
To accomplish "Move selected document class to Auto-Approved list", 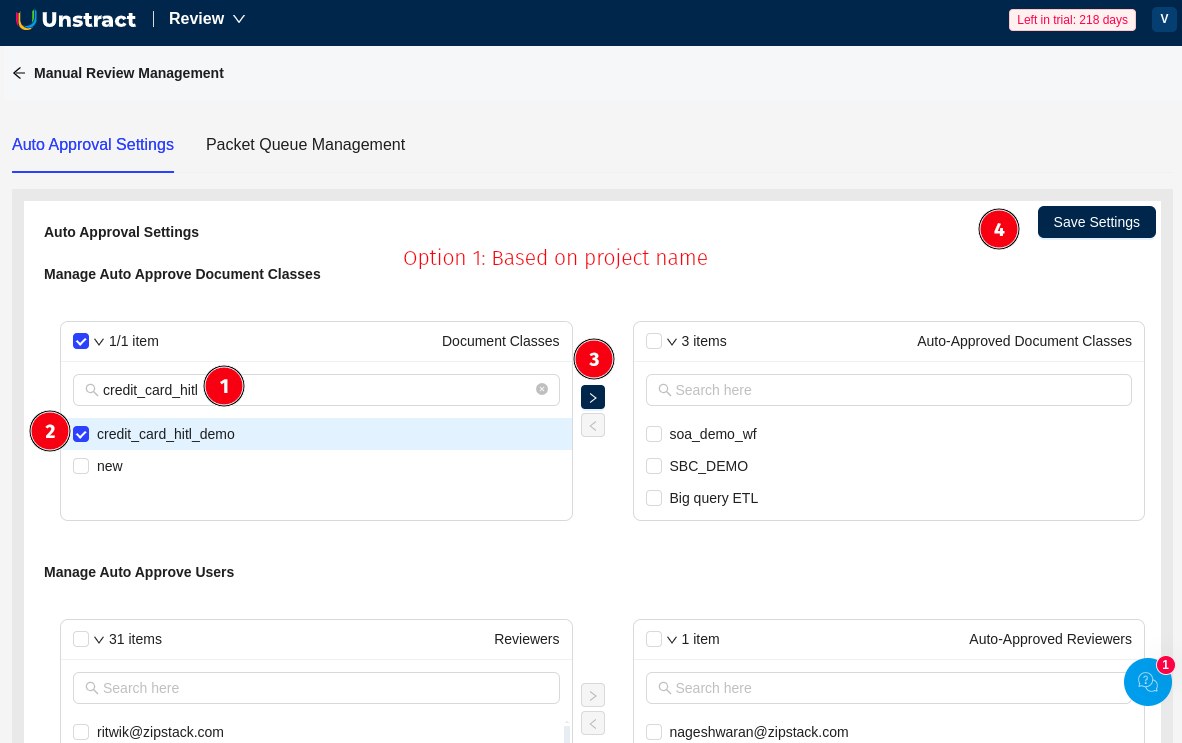I will [x=593, y=397].
